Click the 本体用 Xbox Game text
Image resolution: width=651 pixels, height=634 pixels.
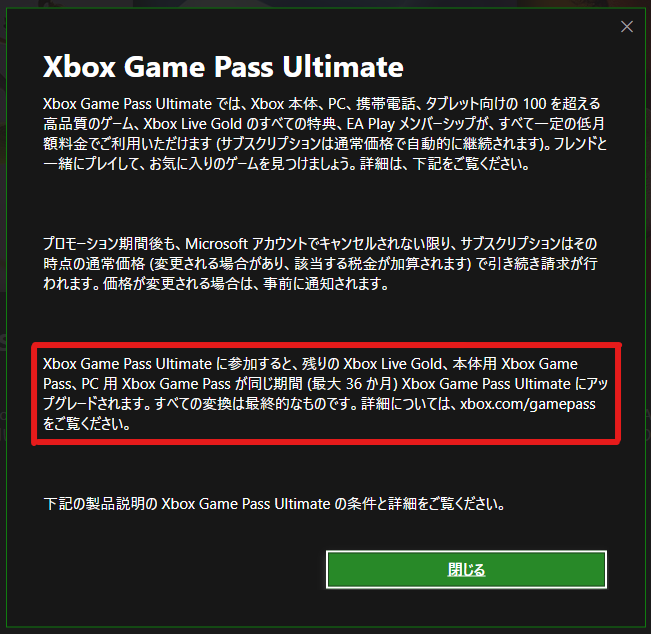(x=515, y=364)
